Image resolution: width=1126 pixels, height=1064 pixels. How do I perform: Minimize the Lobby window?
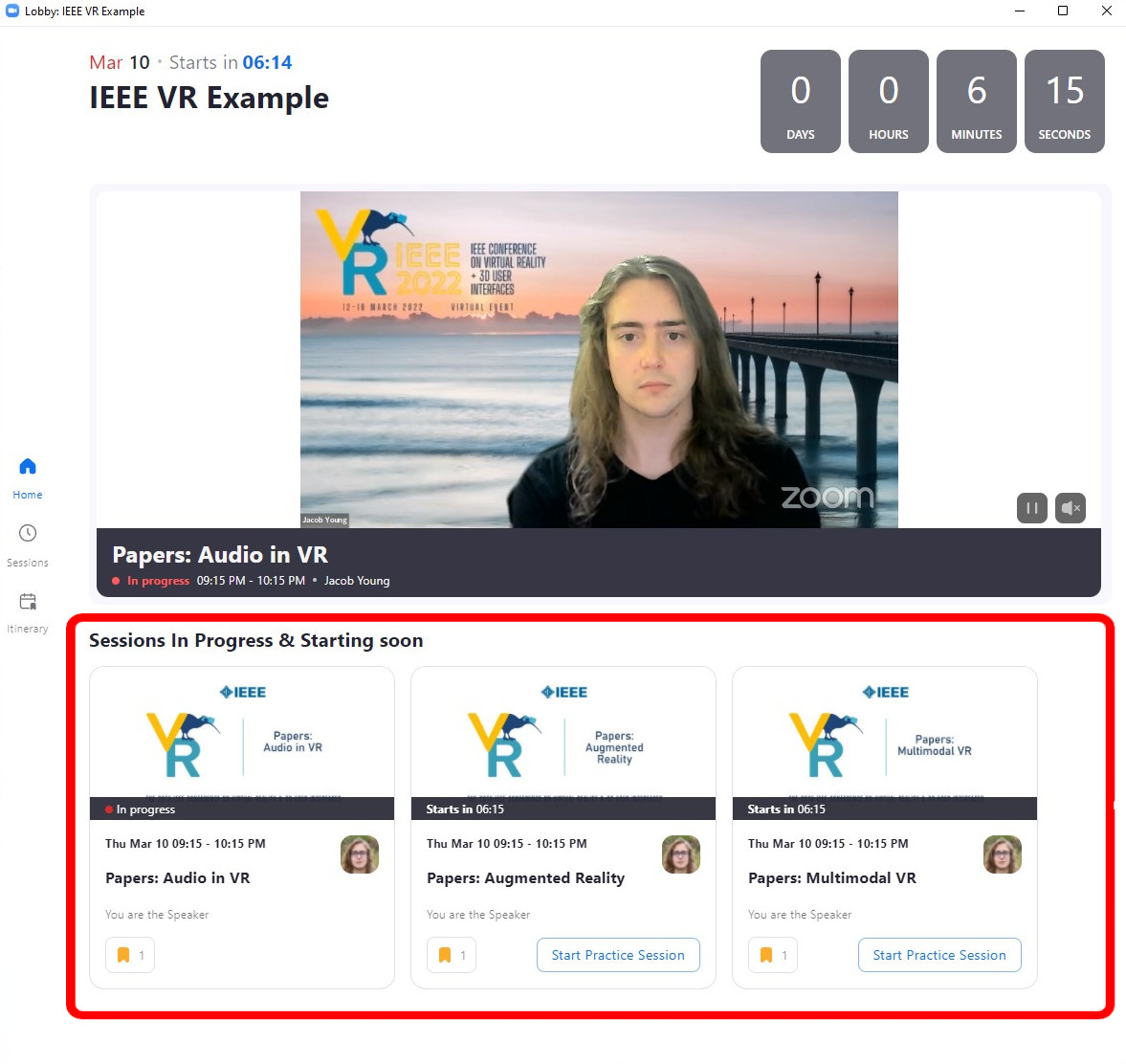click(x=1020, y=11)
